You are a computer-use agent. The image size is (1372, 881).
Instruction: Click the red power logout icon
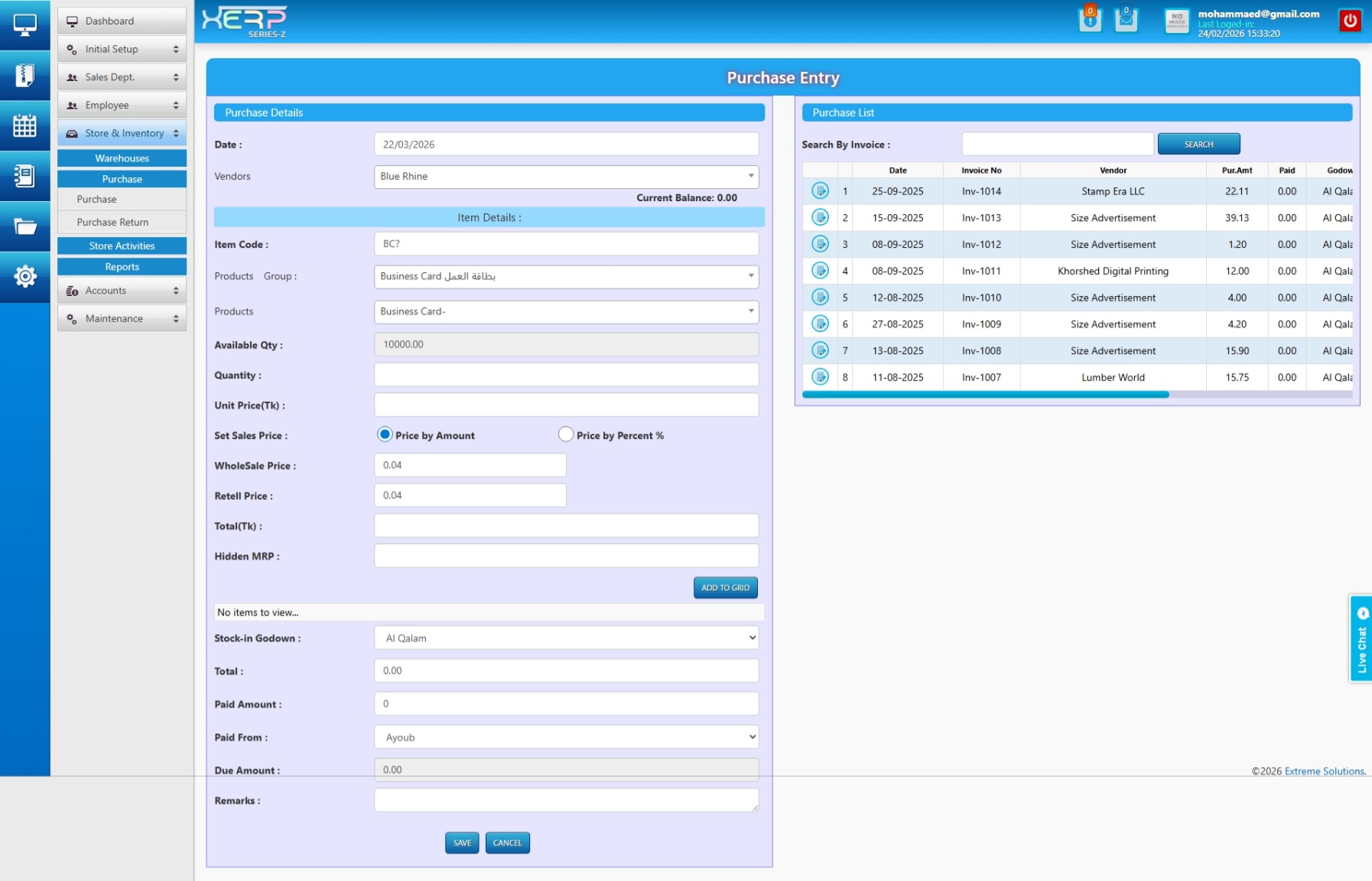[x=1350, y=21]
